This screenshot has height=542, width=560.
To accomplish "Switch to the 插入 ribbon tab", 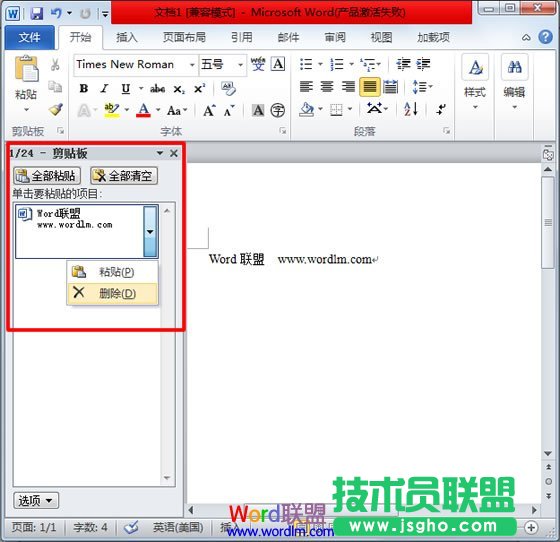I will [126, 37].
